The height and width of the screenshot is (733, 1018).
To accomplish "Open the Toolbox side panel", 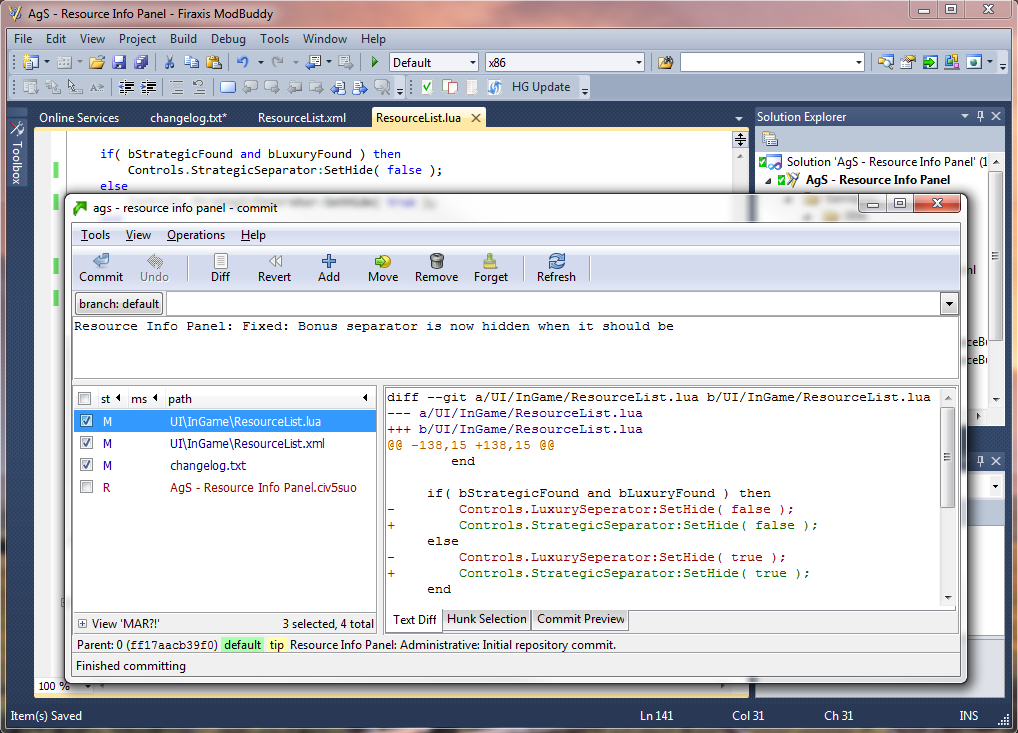I will [17, 152].
